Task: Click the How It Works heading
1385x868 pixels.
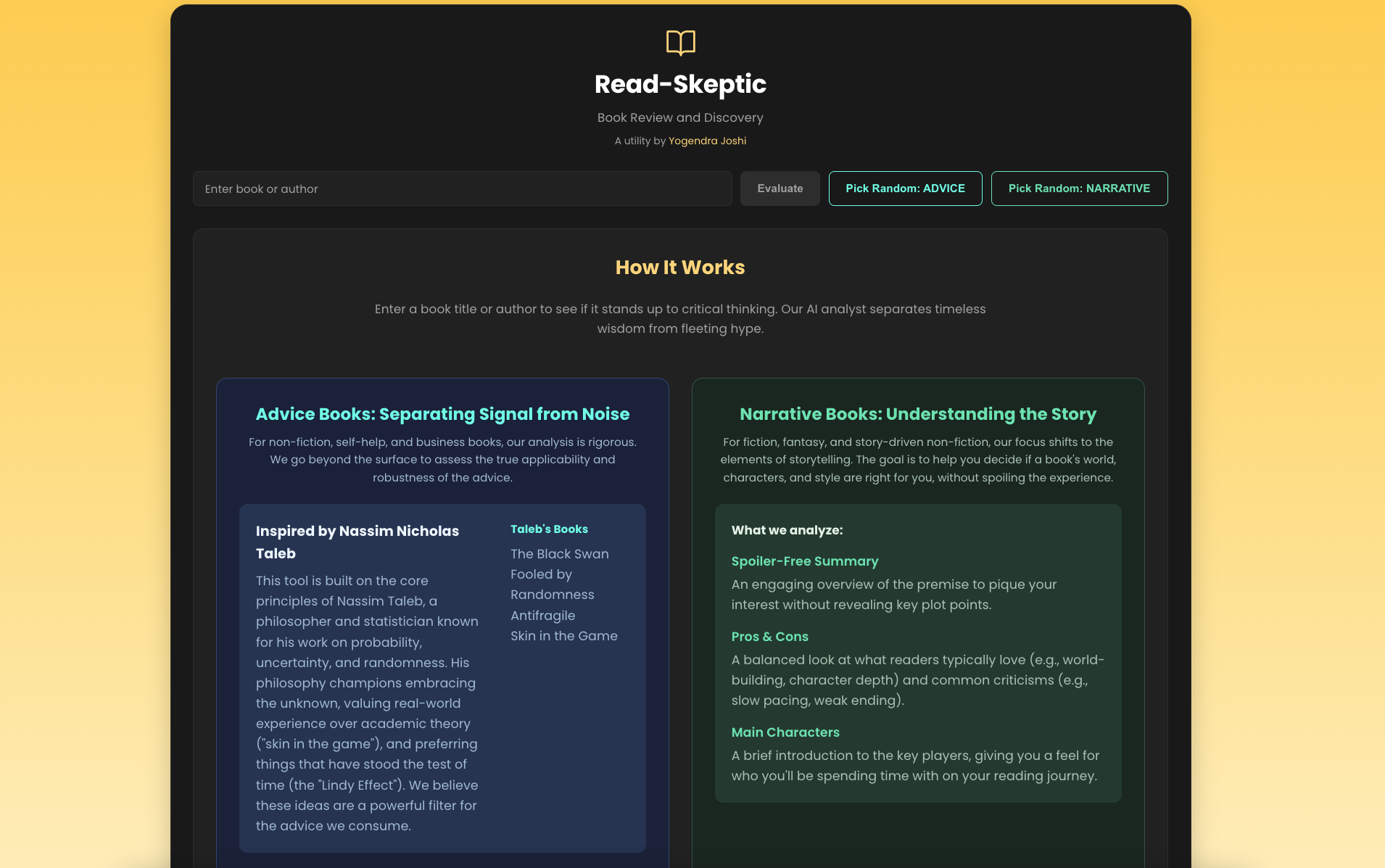Action: pyautogui.click(x=680, y=268)
